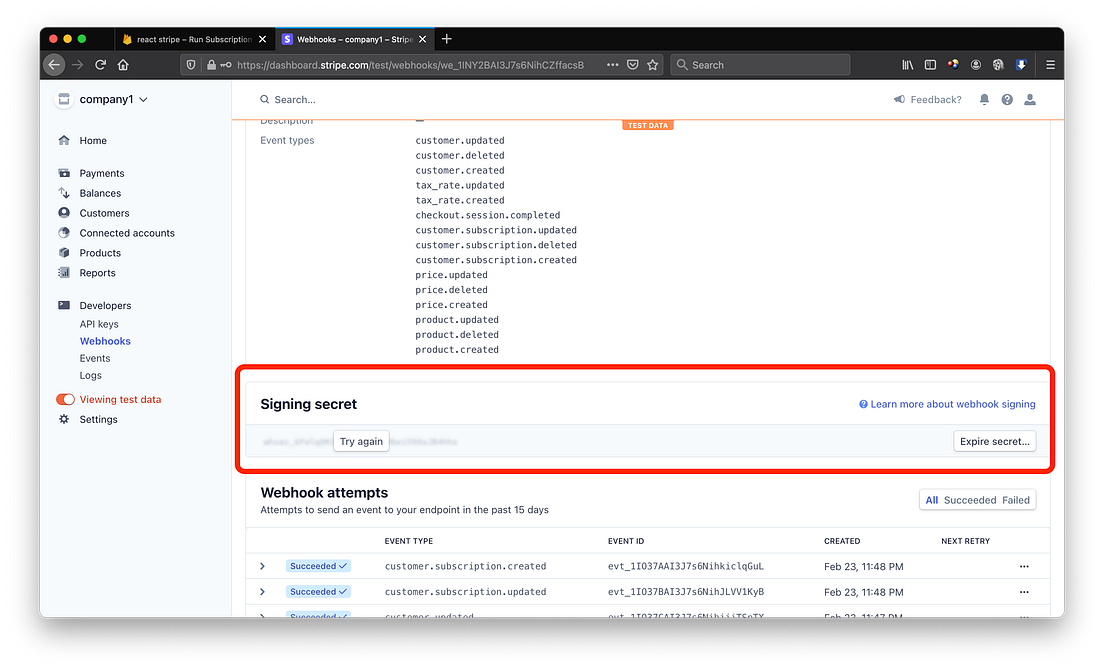
Task: Open the user account avatar icon
Action: (x=1030, y=99)
